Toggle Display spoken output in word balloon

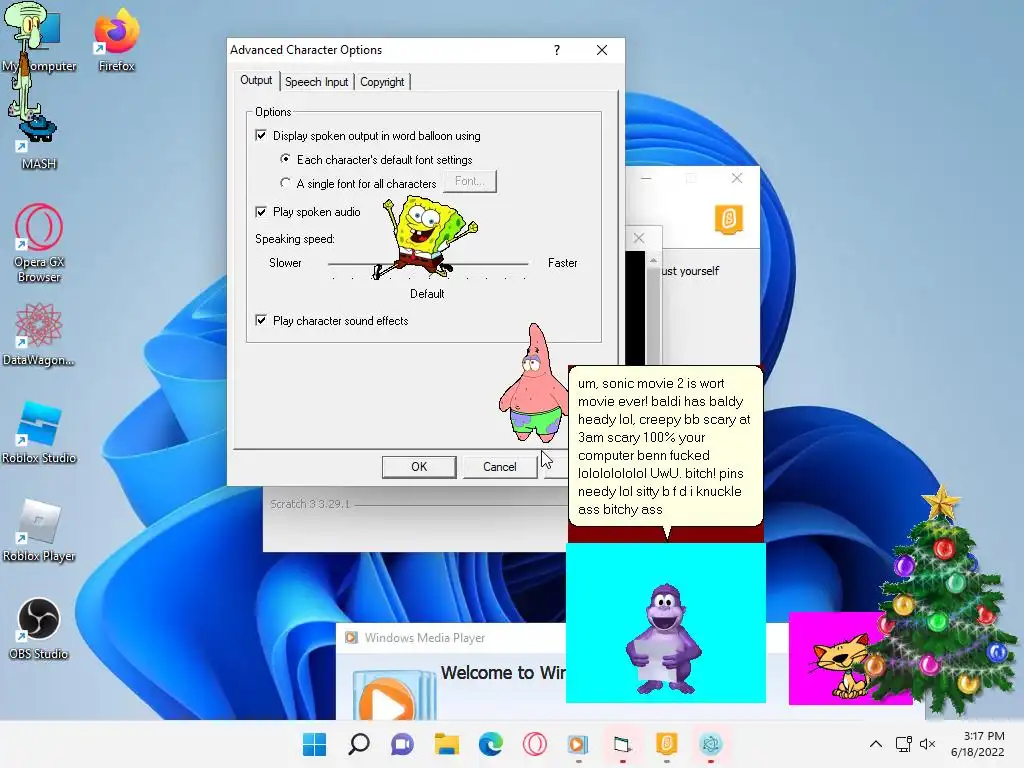click(261, 135)
